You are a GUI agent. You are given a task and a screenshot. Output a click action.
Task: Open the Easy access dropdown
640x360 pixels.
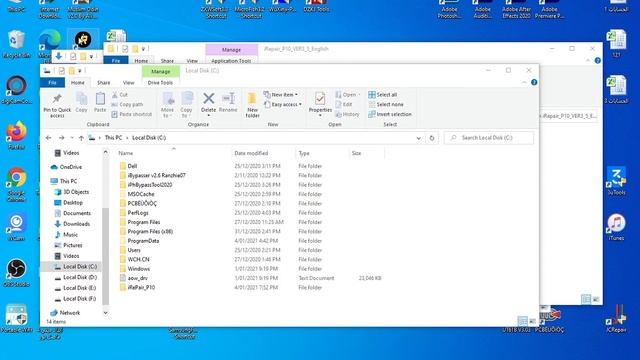click(x=283, y=104)
